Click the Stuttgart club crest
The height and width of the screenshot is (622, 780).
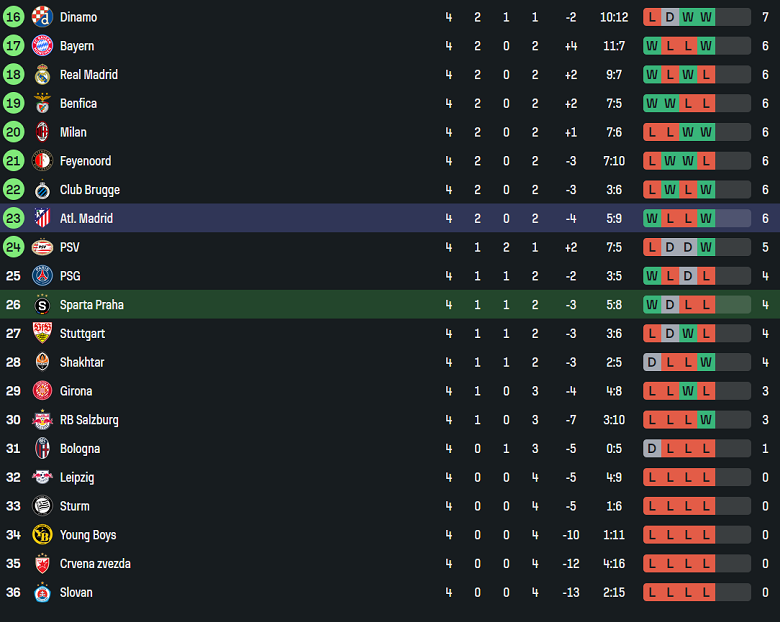pyautogui.click(x=42, y=334)
